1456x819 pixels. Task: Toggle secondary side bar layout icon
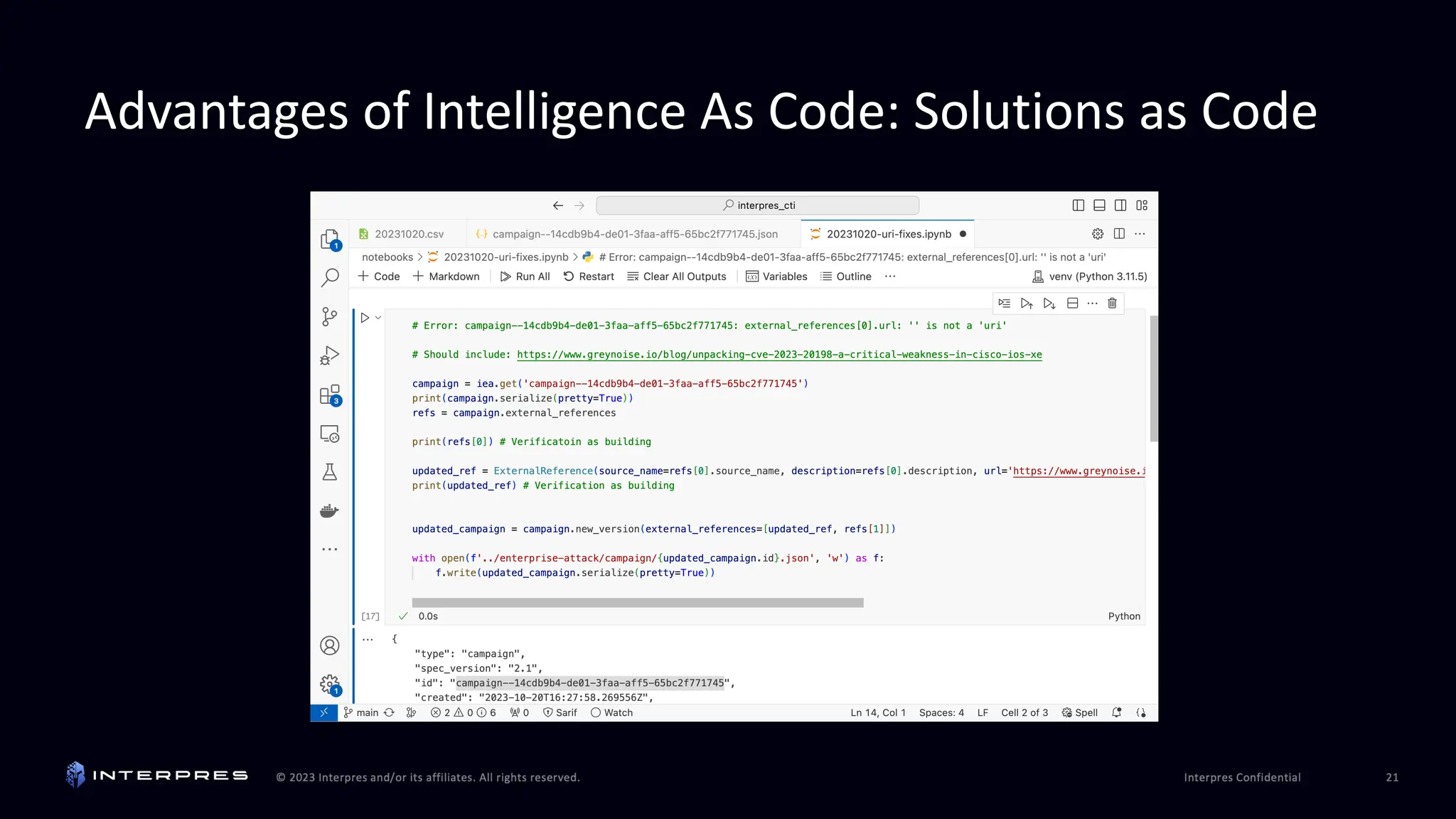(1120, 205)
